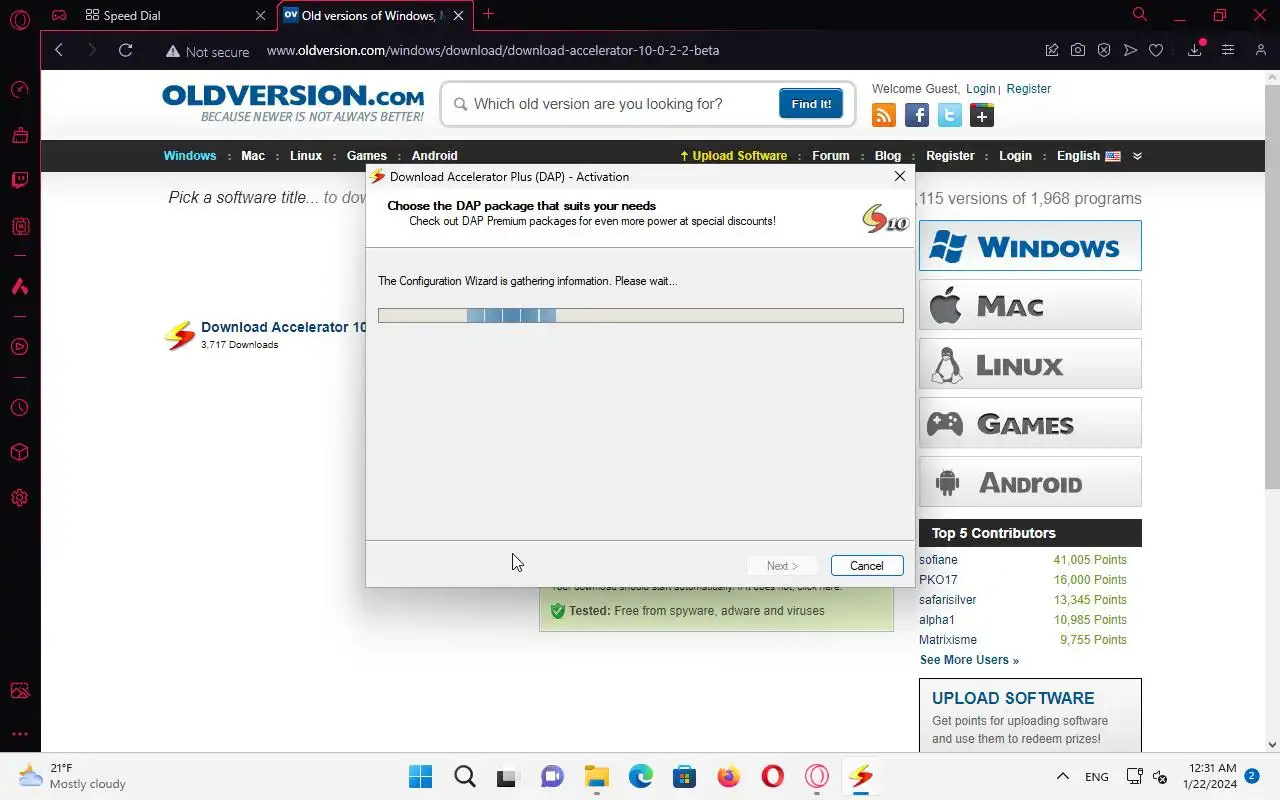This screenshot has width=1280, height=800.
Task: Open Twitch panel in sidebar
Action: 20,180
